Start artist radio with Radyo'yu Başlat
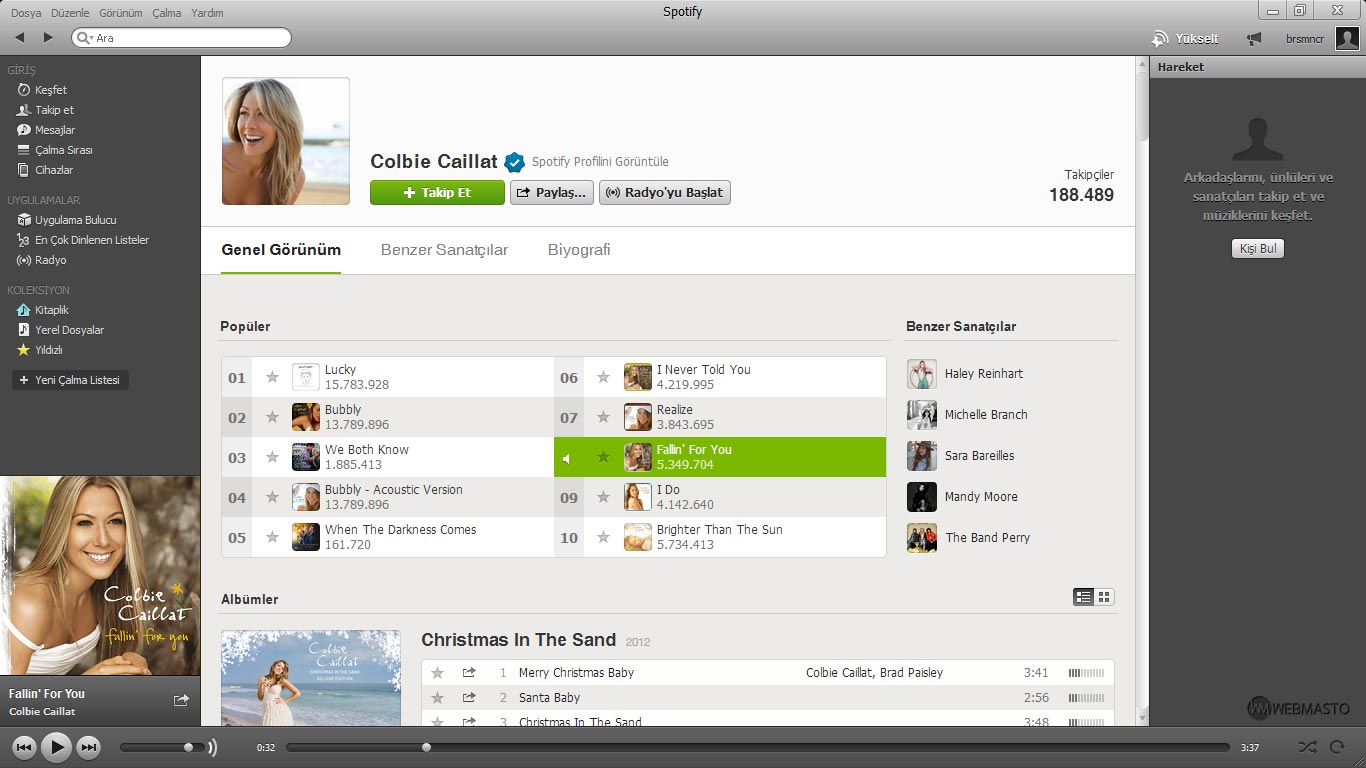Screen dimensions: 1366x768 click(665, 192)
